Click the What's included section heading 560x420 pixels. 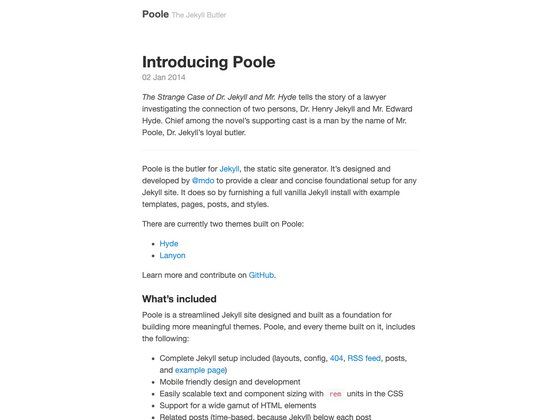[179, 299]
